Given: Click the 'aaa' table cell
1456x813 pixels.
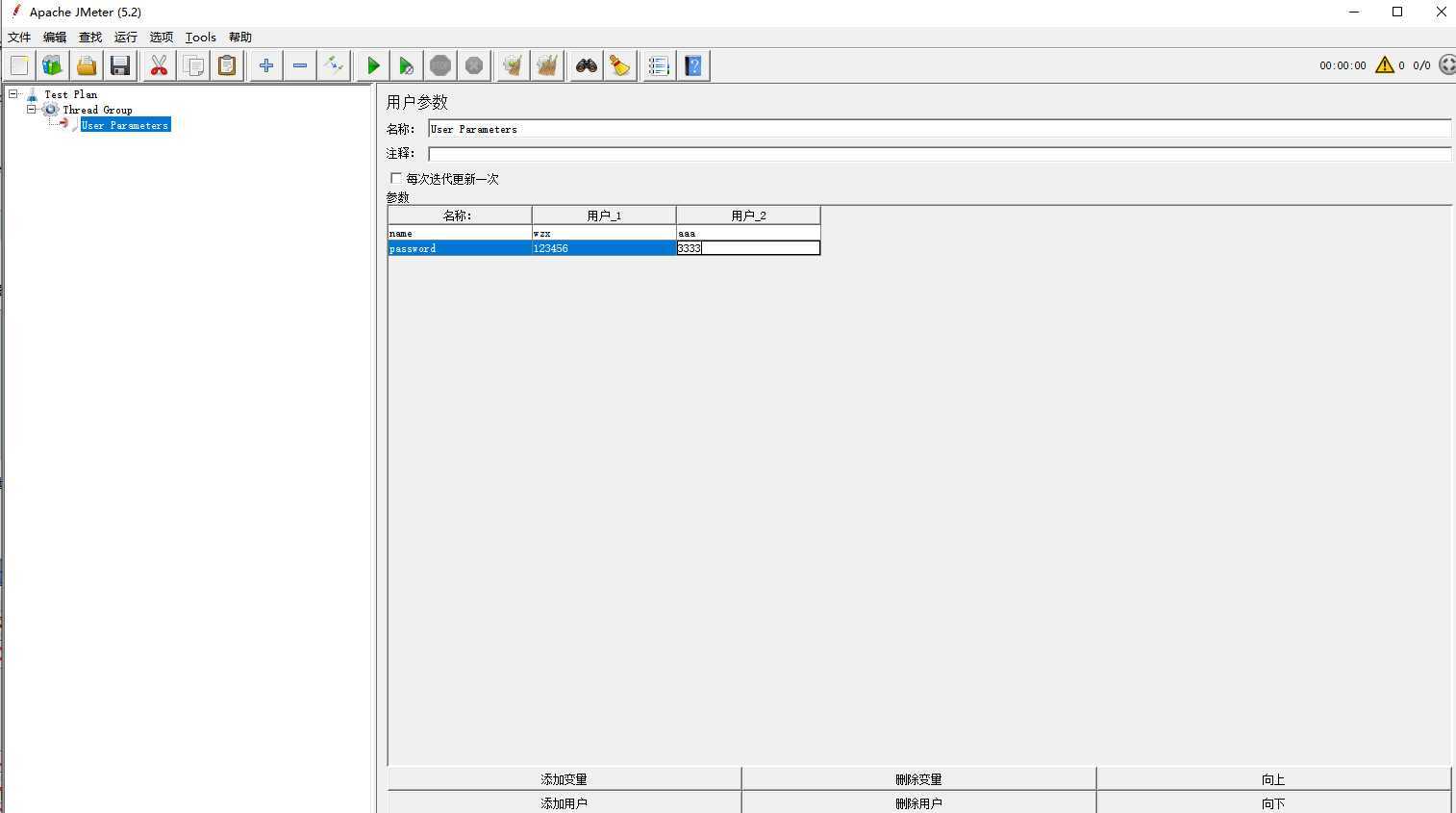Looking at the screenshot, I should tap(748, 234).
